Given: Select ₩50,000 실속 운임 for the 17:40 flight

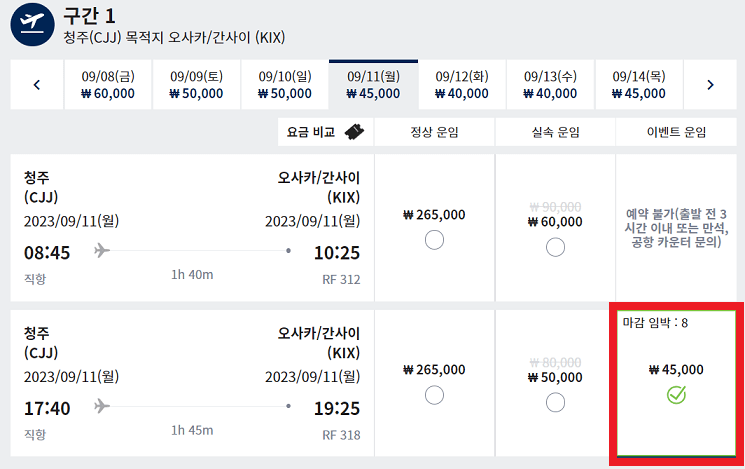Looking at the screenshot, I should (x=555, y=402).
